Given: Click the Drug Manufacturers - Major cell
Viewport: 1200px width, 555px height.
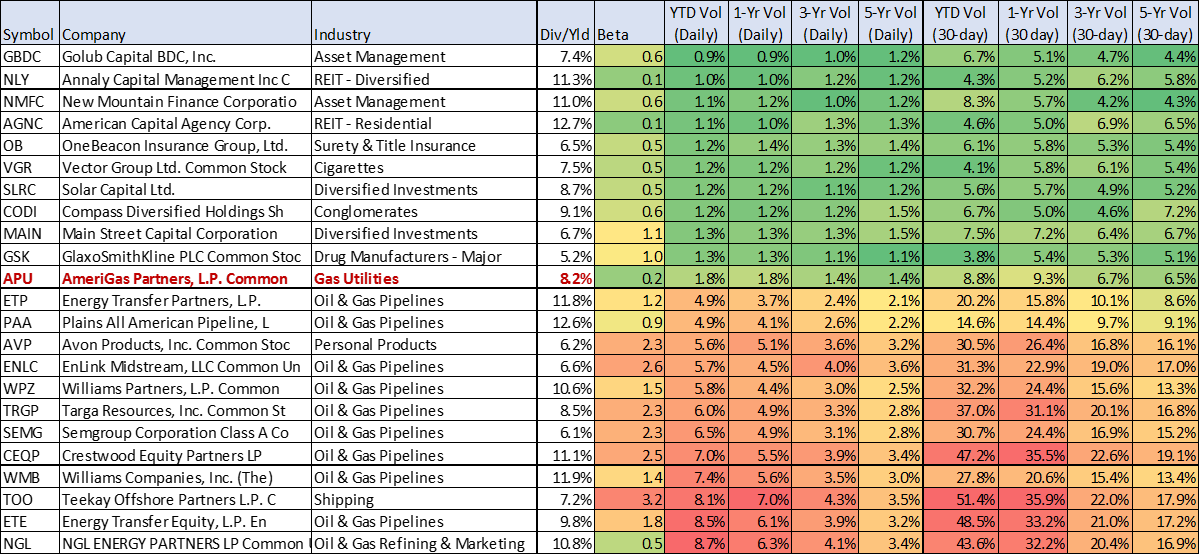Looking at the screenshot, I should [424, 256].
